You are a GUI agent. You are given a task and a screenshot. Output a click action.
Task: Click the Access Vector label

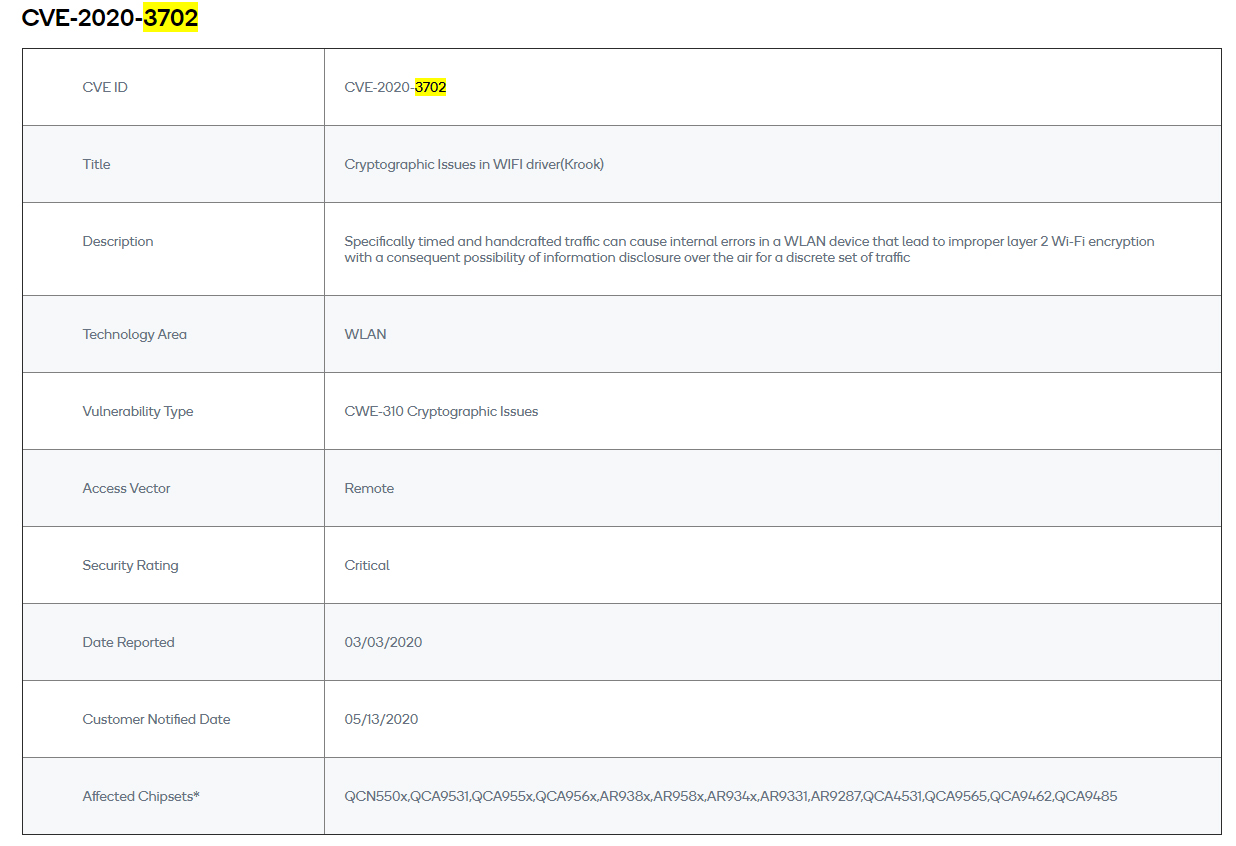click(x=126, y=488)
